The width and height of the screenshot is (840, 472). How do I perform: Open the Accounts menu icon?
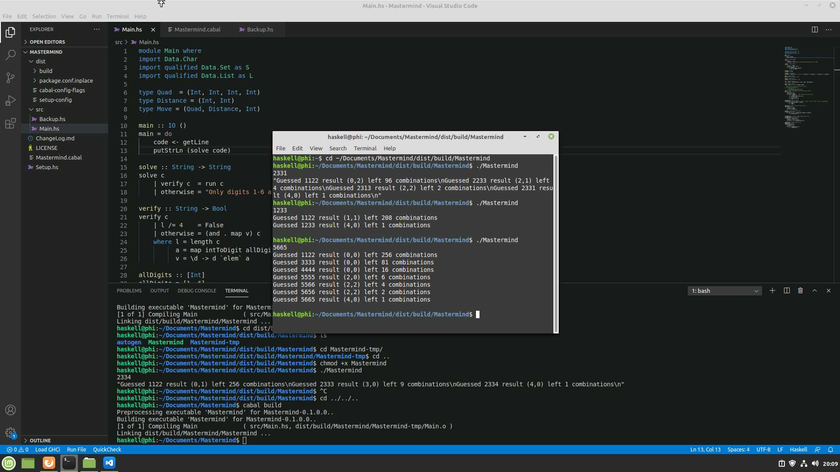click(10, 410)
